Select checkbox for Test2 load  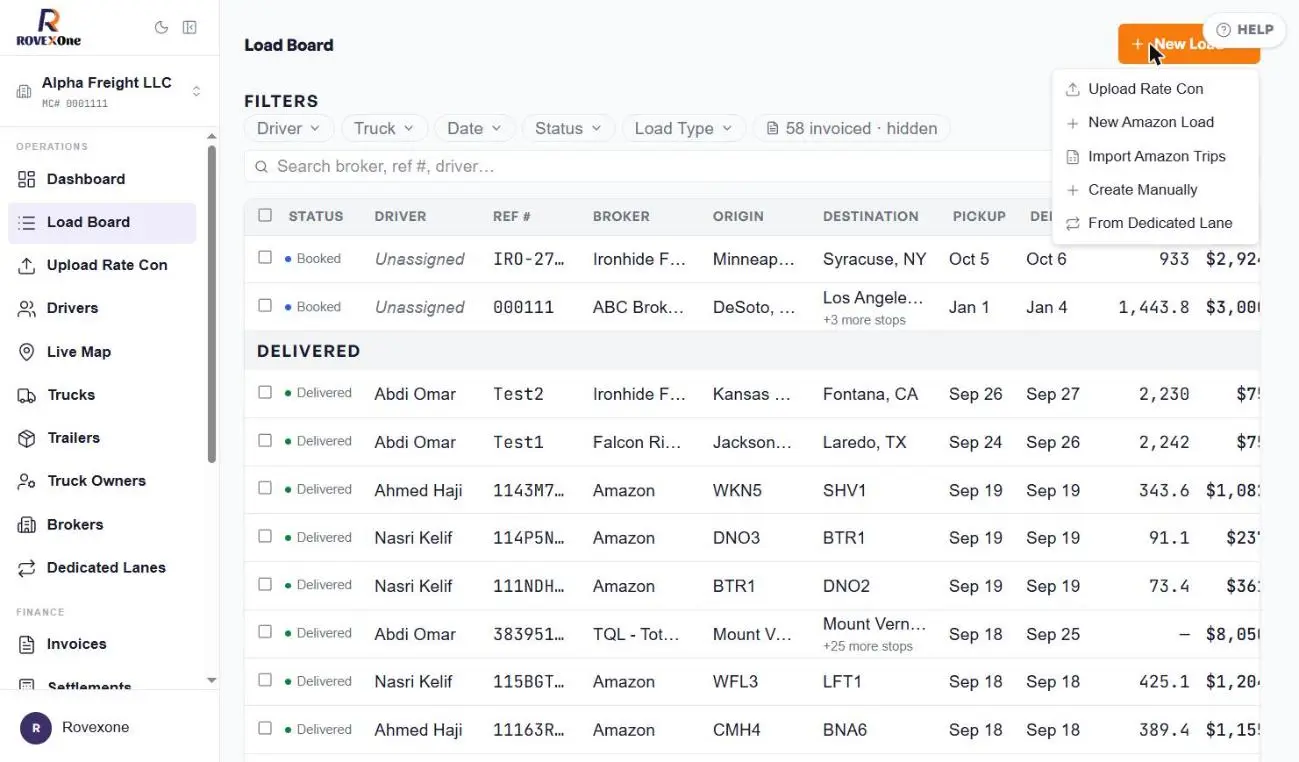coord(265,392)
